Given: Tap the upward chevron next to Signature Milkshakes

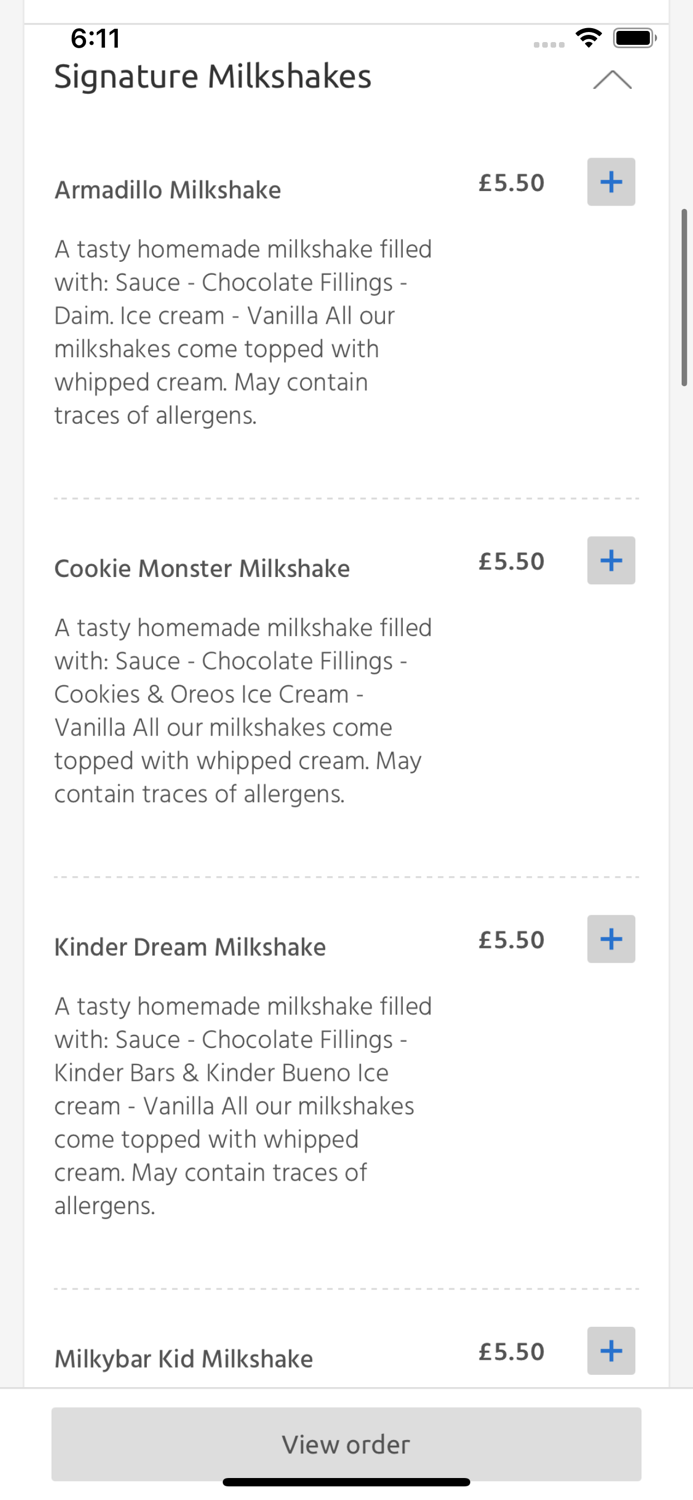Looking at the screenshot, I should [613, 79].
